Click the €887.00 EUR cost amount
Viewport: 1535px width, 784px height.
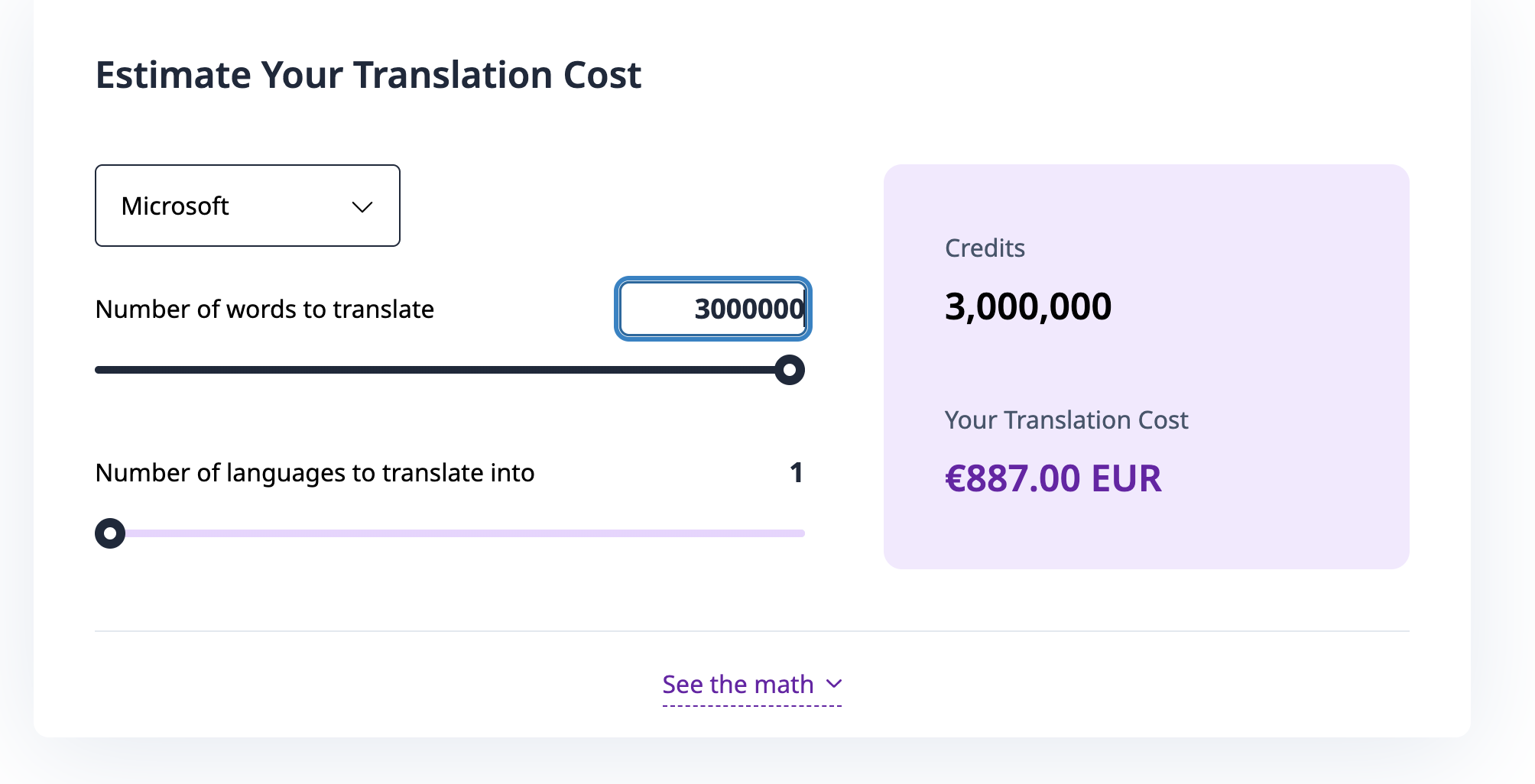[x=1053, y=478]
